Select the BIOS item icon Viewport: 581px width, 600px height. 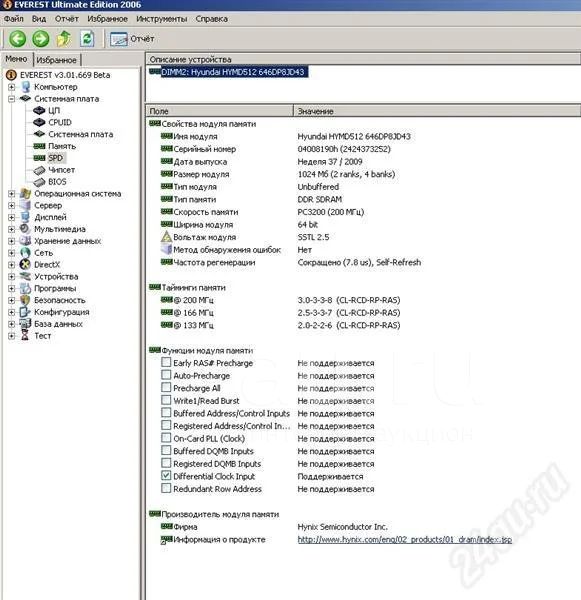pyautogui.click(x=39, y=182)
